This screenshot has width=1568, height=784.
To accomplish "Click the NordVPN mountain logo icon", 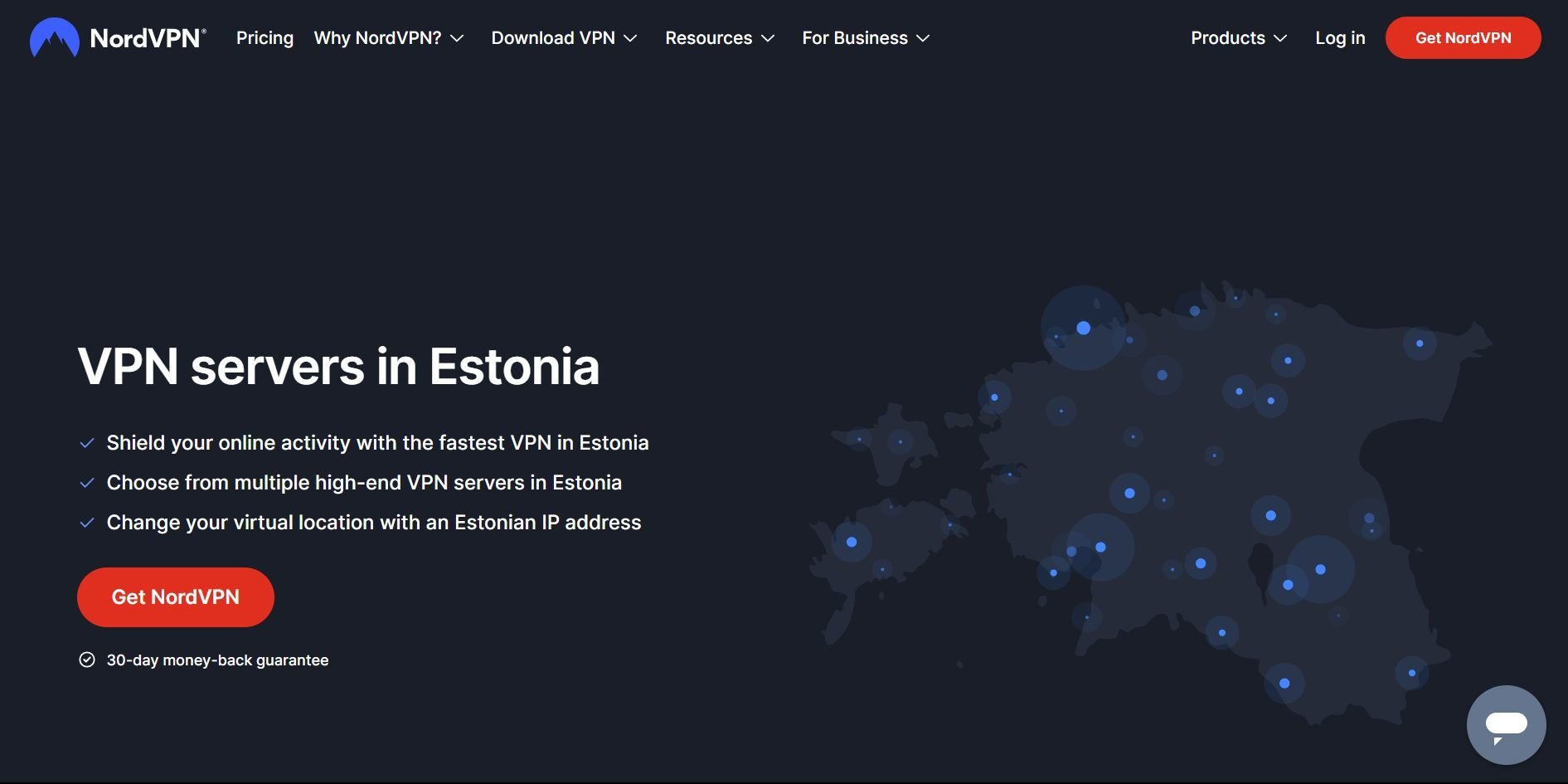I will [x=54, y=38].
